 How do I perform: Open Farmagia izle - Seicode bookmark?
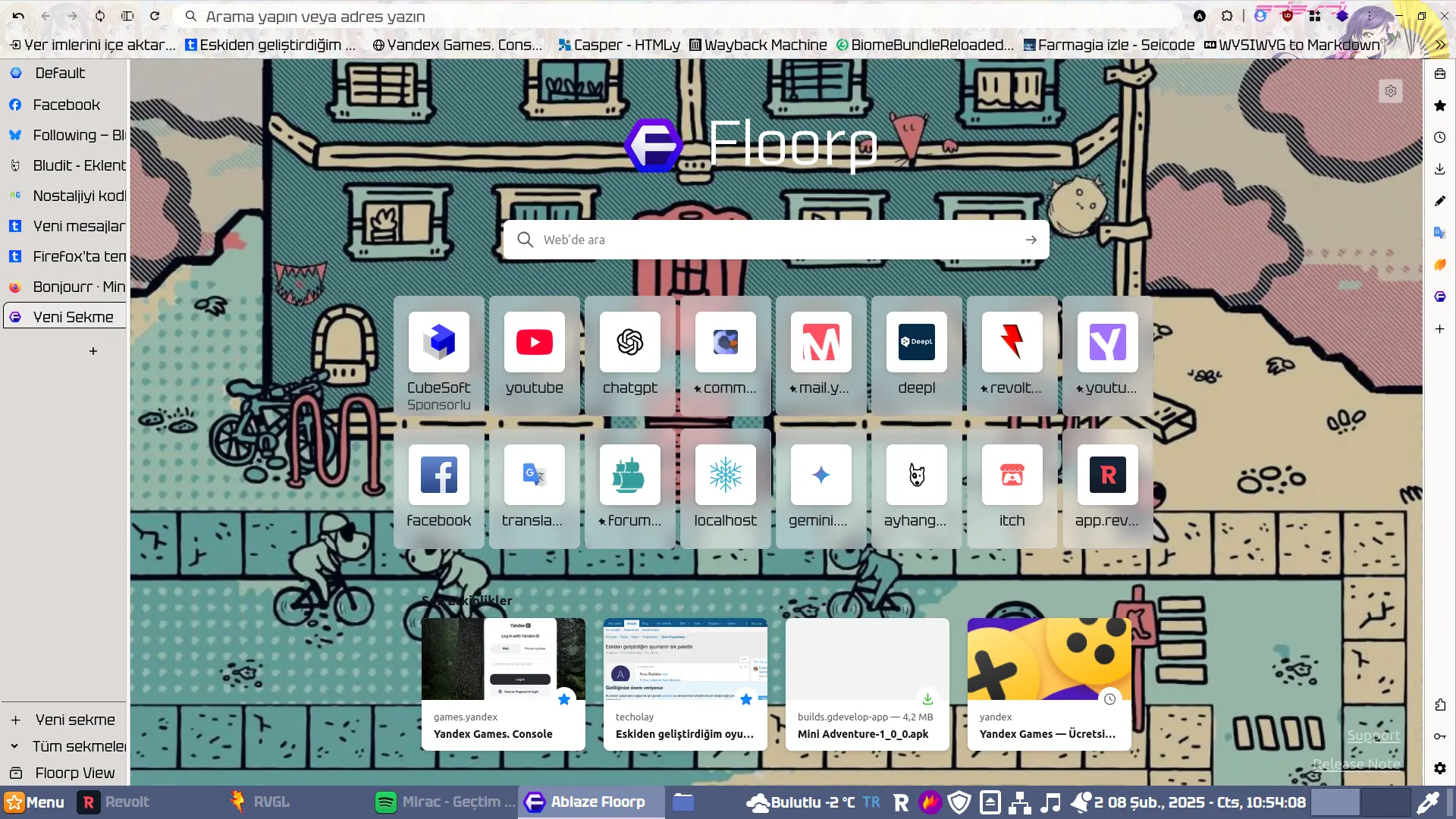pyautogui.click(x=1109, y=45)
